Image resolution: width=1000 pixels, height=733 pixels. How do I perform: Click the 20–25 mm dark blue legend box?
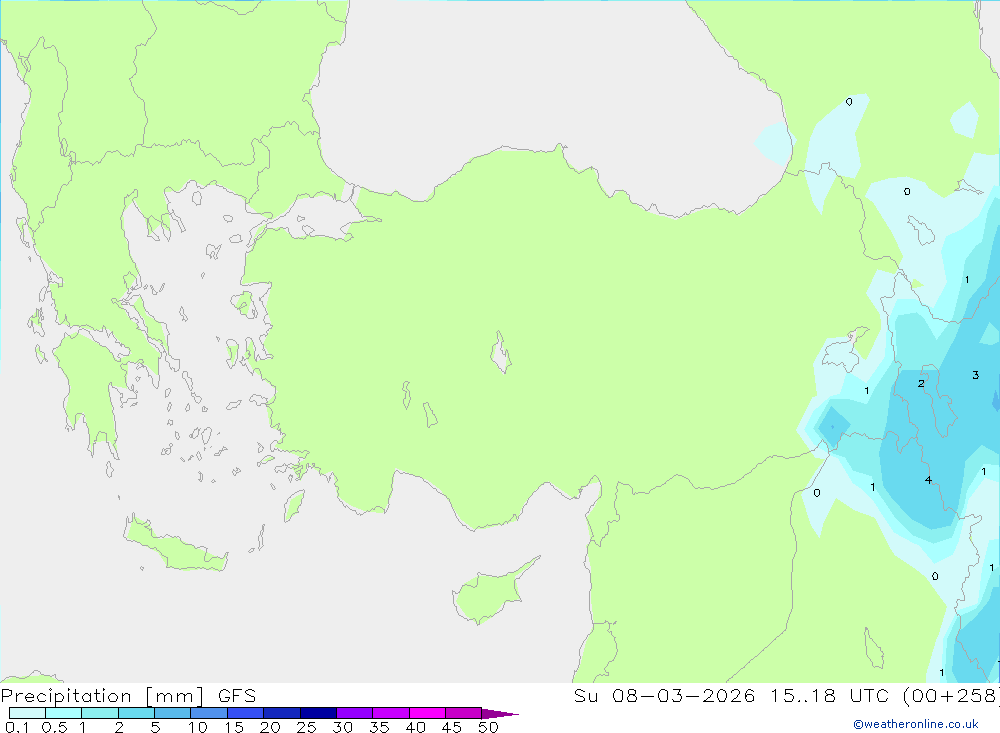point(282,713)
